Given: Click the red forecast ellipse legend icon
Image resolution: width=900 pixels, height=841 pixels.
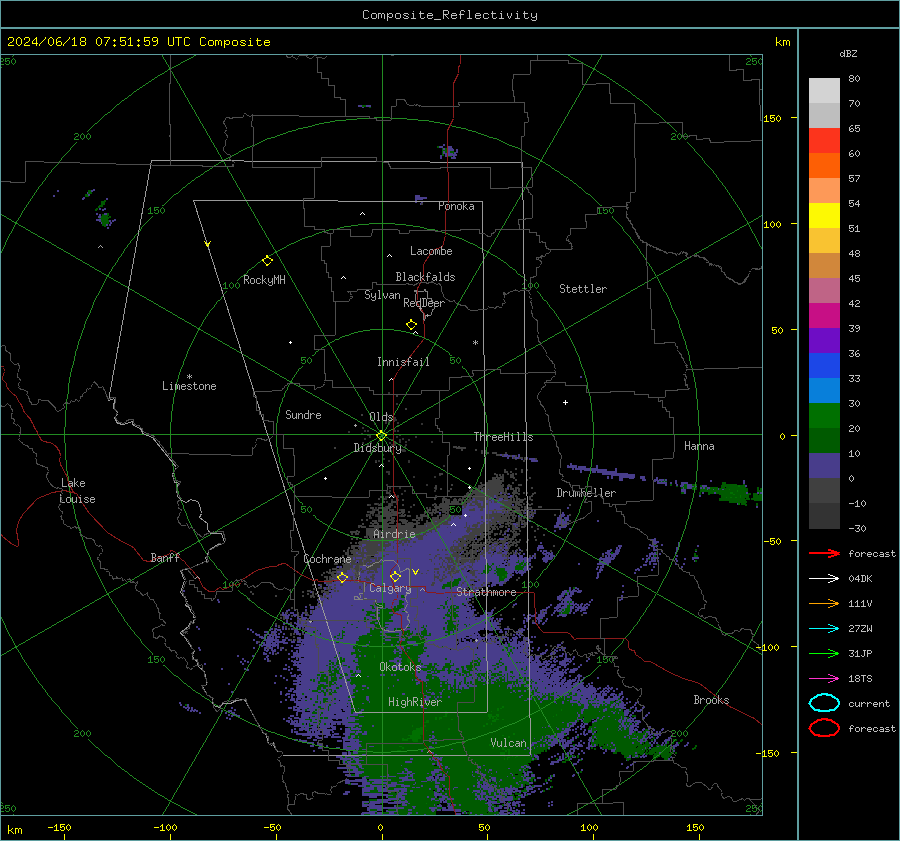Looking at the screenshot, I should point(824,728).
